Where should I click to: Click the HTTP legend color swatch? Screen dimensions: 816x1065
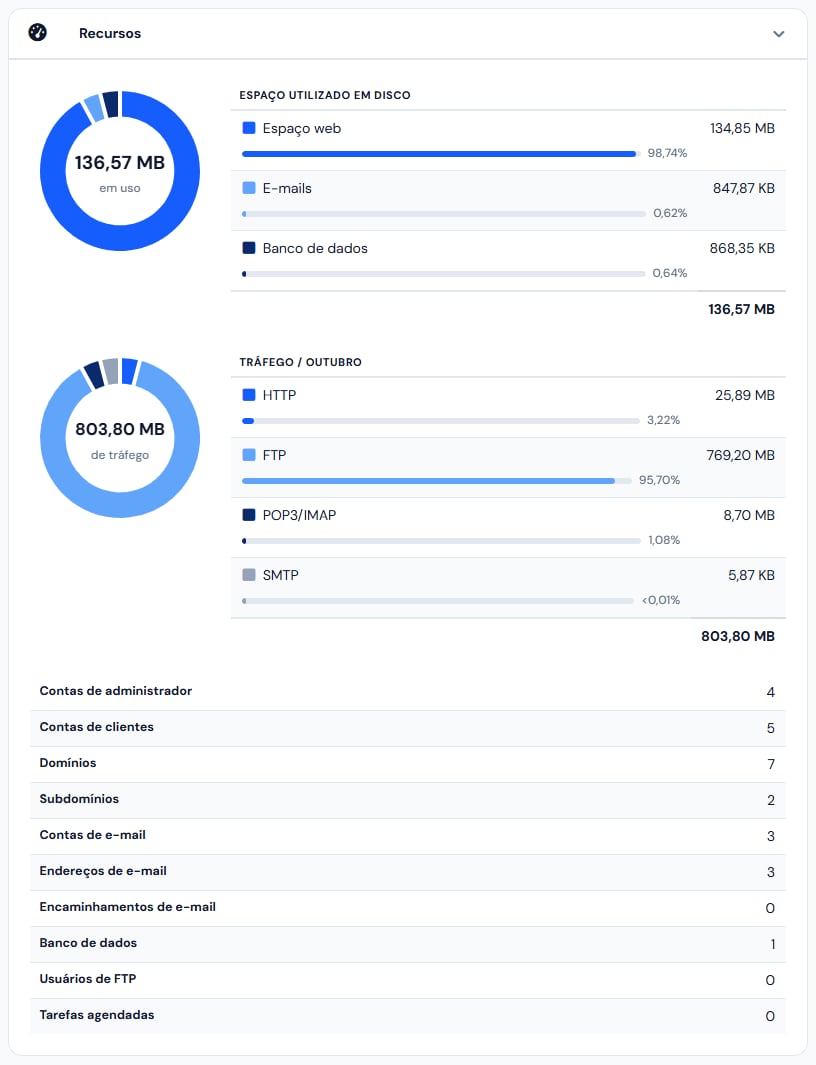pos(249,395)
